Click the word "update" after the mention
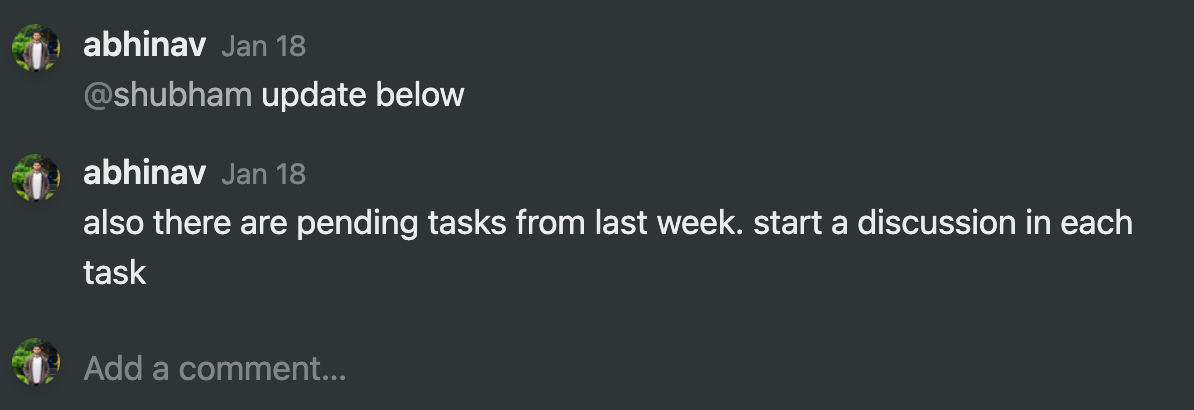The width and height of the screenshot is (1194, 410). tap(315, 95)
